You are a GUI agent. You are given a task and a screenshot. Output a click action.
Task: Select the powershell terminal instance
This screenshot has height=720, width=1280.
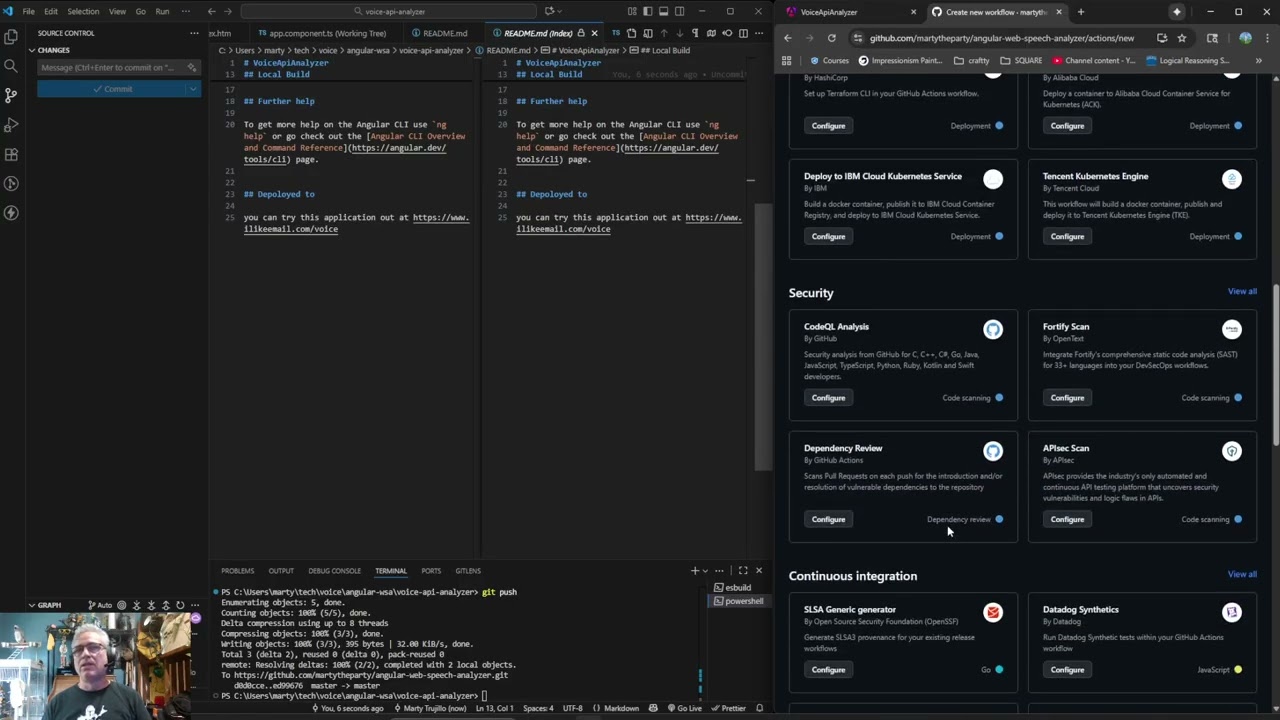(738, 601)
